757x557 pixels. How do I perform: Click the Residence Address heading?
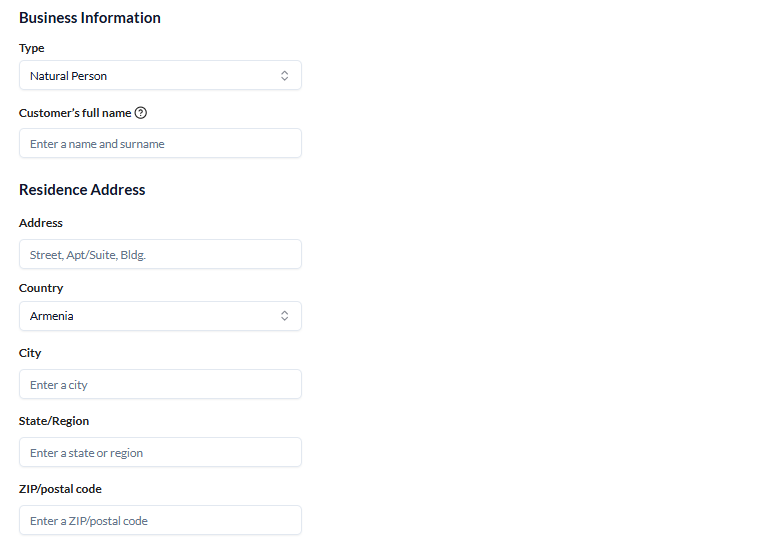[x=82, y=190]
